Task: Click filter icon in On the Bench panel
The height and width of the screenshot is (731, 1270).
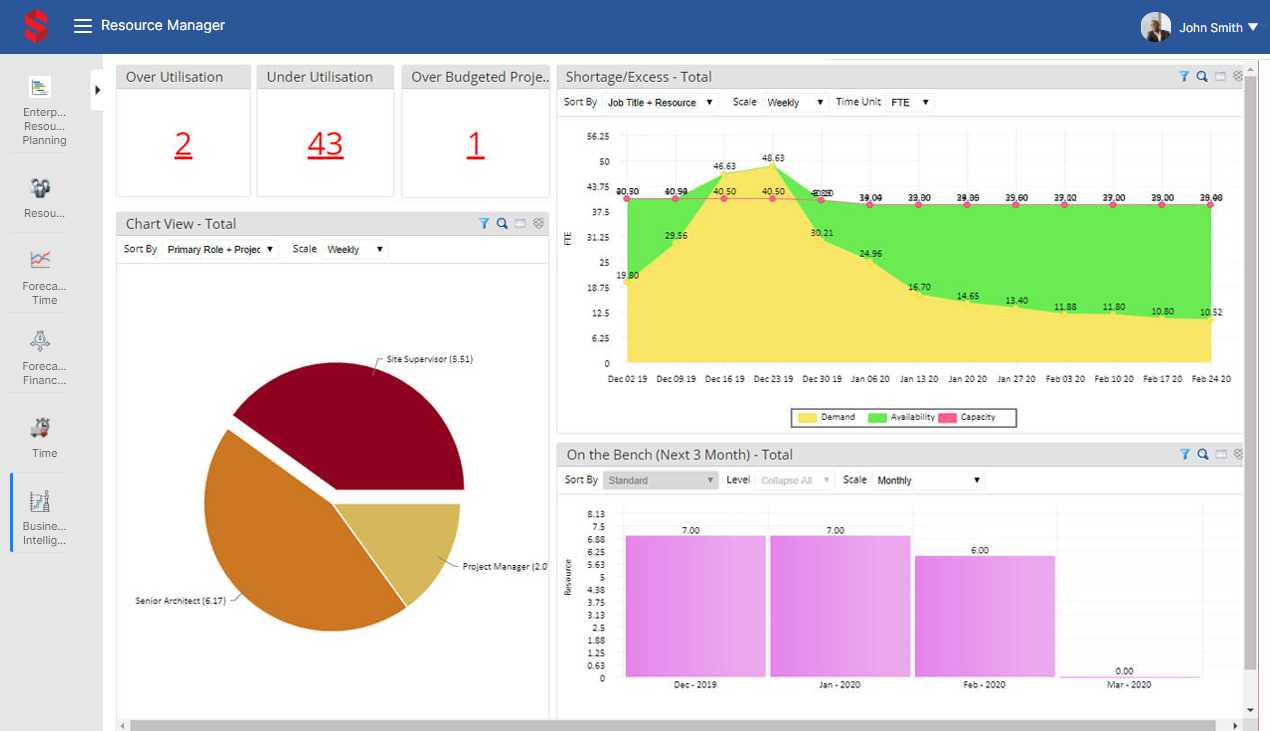Action: 1185,455
